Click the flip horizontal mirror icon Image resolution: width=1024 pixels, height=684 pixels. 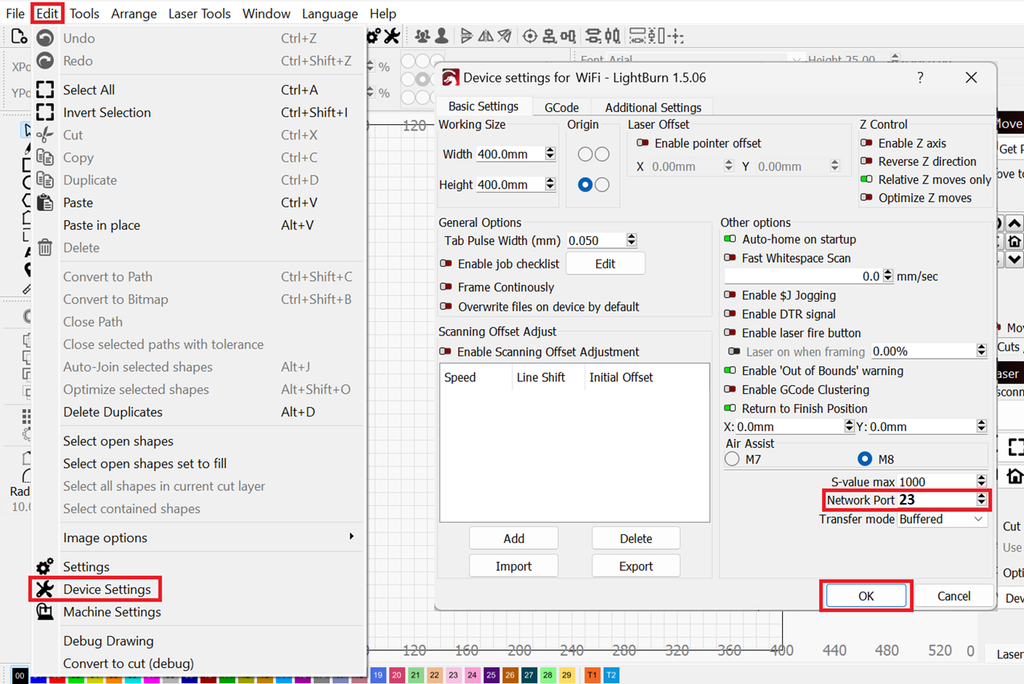point(485,35)
